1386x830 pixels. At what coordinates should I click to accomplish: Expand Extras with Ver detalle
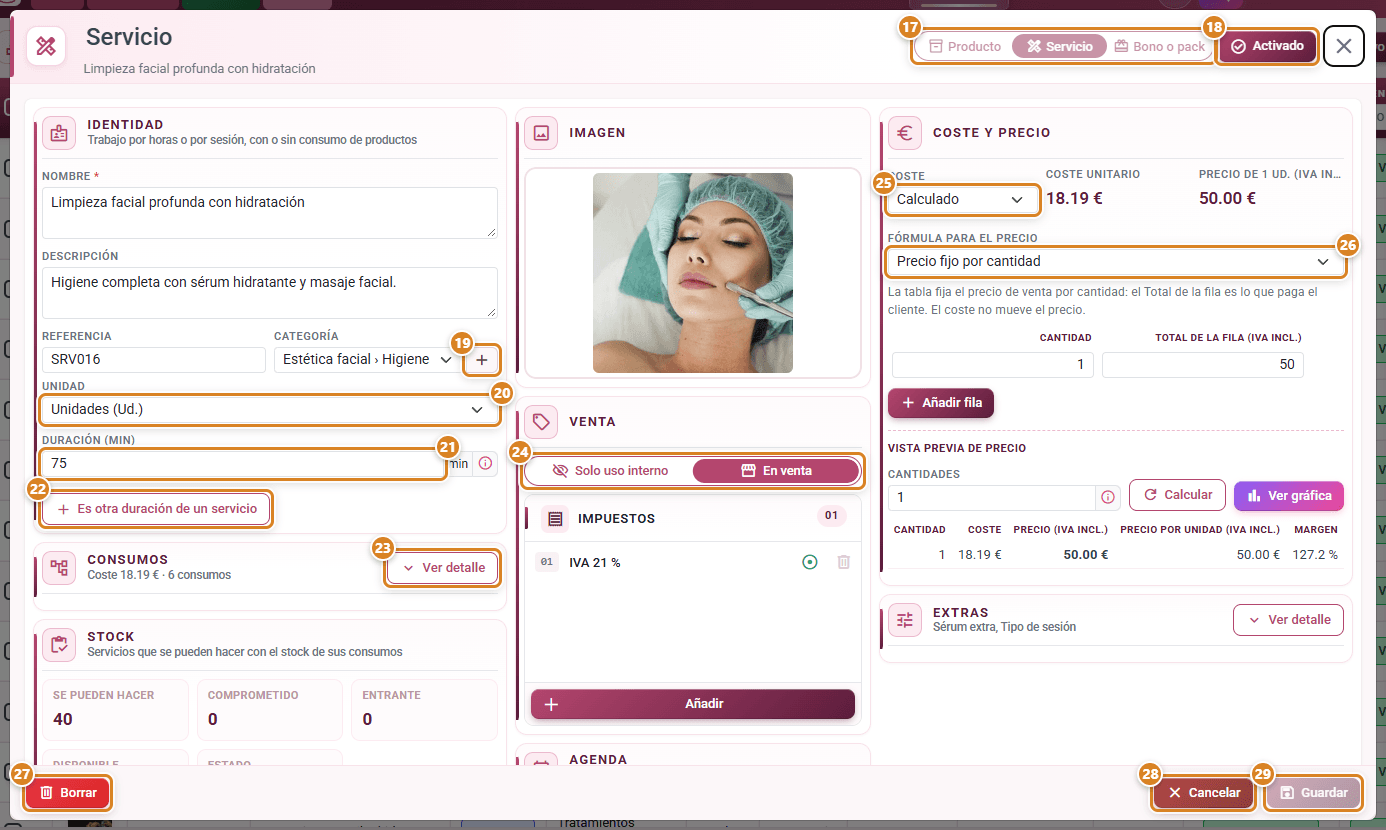click(x=1288, y=620)
